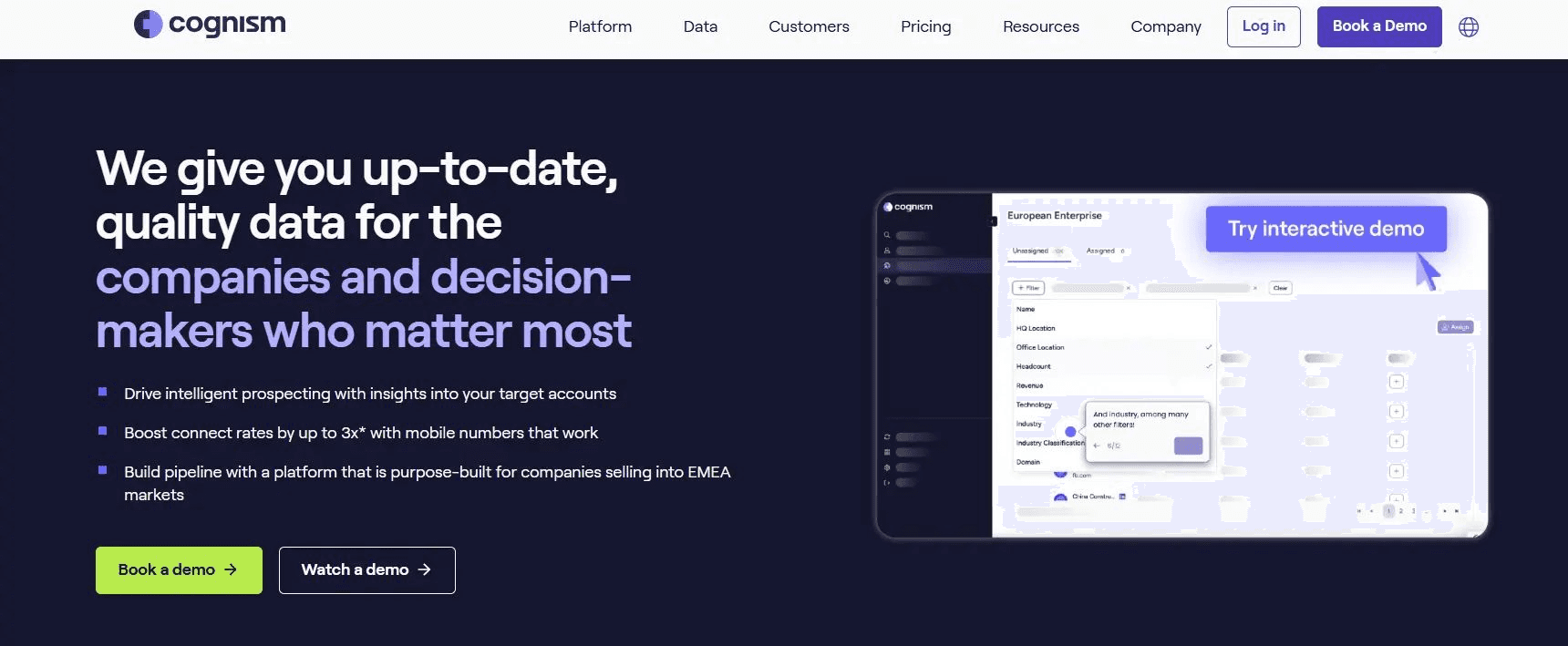Open the Data menu
Viewport: 1568px width, 646px height.
point(700,27)
